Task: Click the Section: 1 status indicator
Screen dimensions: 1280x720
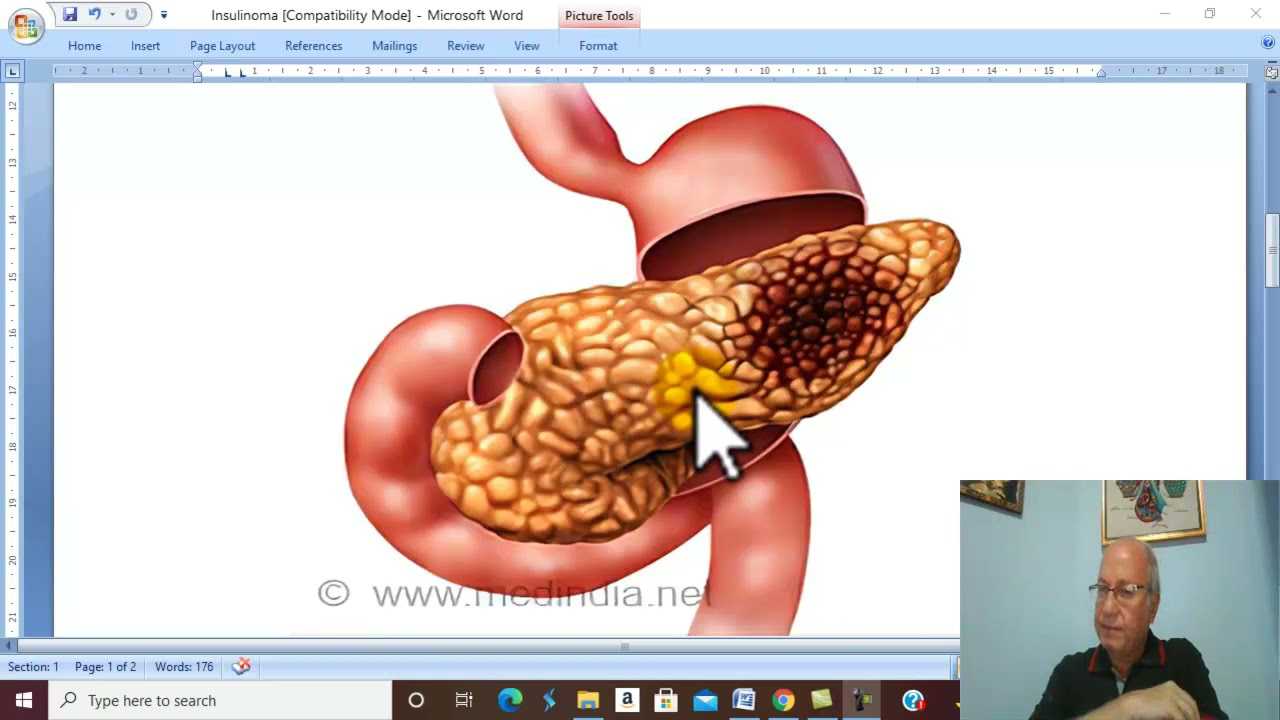Action: pos(33,667)
